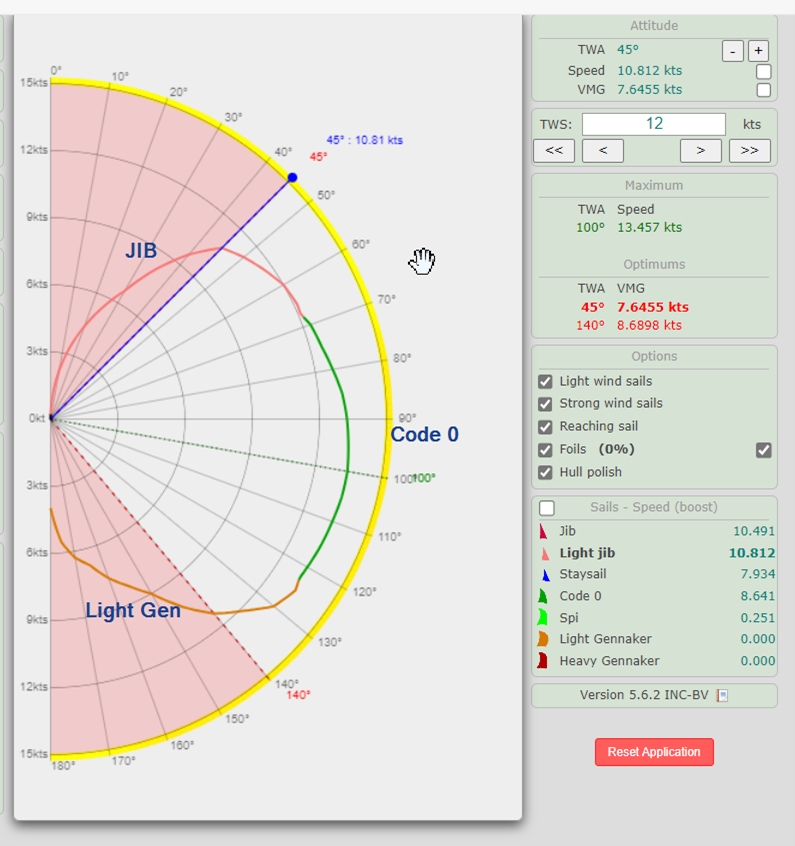Click the blue 45° marker on polar curve
This screenshot has height=846, width=795.
click(x=292, y=178)
